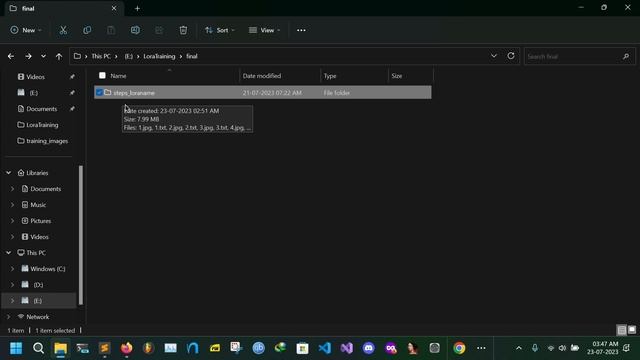Expand the (D:) drive node
This screenshot has width=640, height=360.
point(12,285)
